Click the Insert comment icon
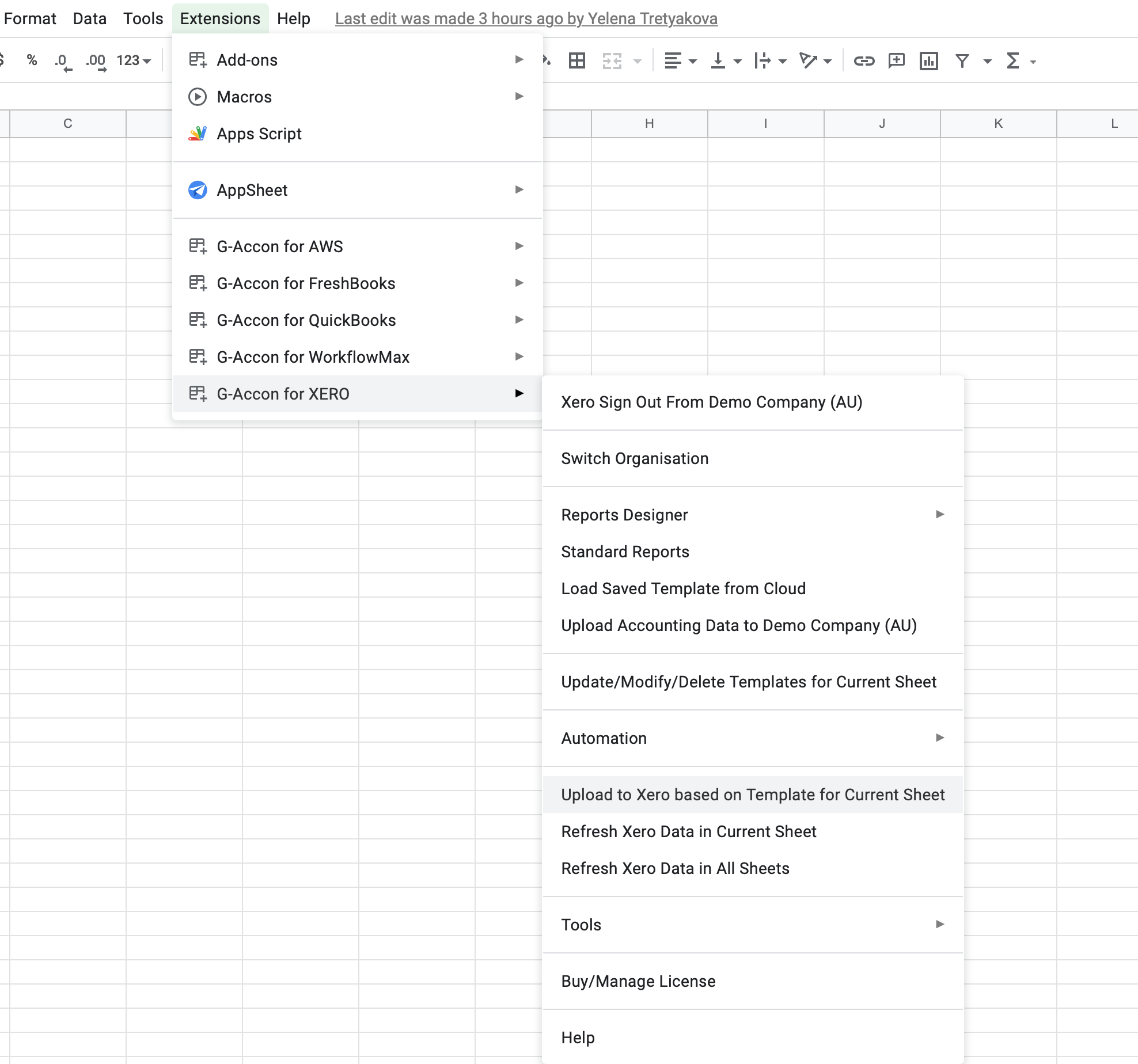 [896, 60]
